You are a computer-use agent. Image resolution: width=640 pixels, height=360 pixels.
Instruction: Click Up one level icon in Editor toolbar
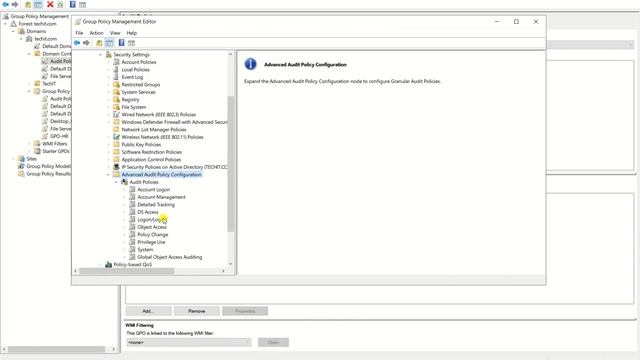(99, 43)
